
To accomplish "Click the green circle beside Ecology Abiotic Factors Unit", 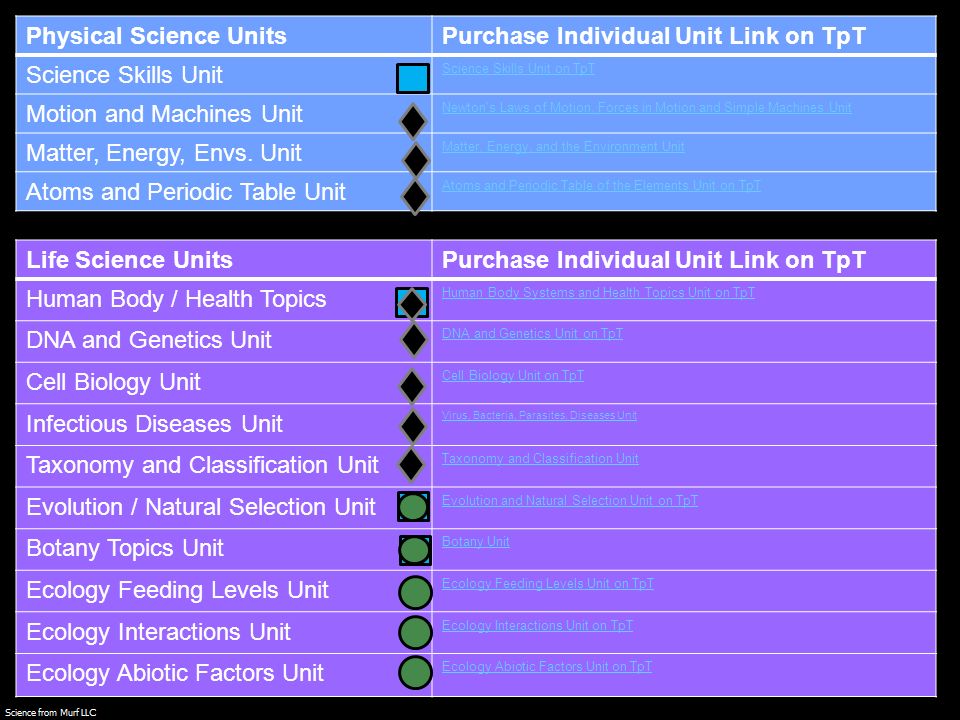I will (x=415, y=672).
